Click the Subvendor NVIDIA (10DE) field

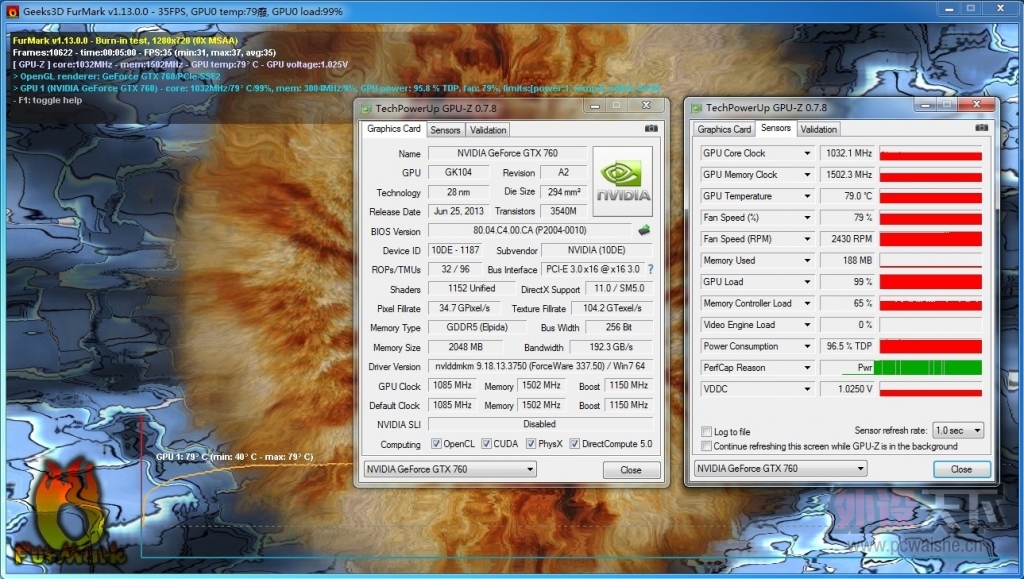pyautogui.click(x=597, y=250)
